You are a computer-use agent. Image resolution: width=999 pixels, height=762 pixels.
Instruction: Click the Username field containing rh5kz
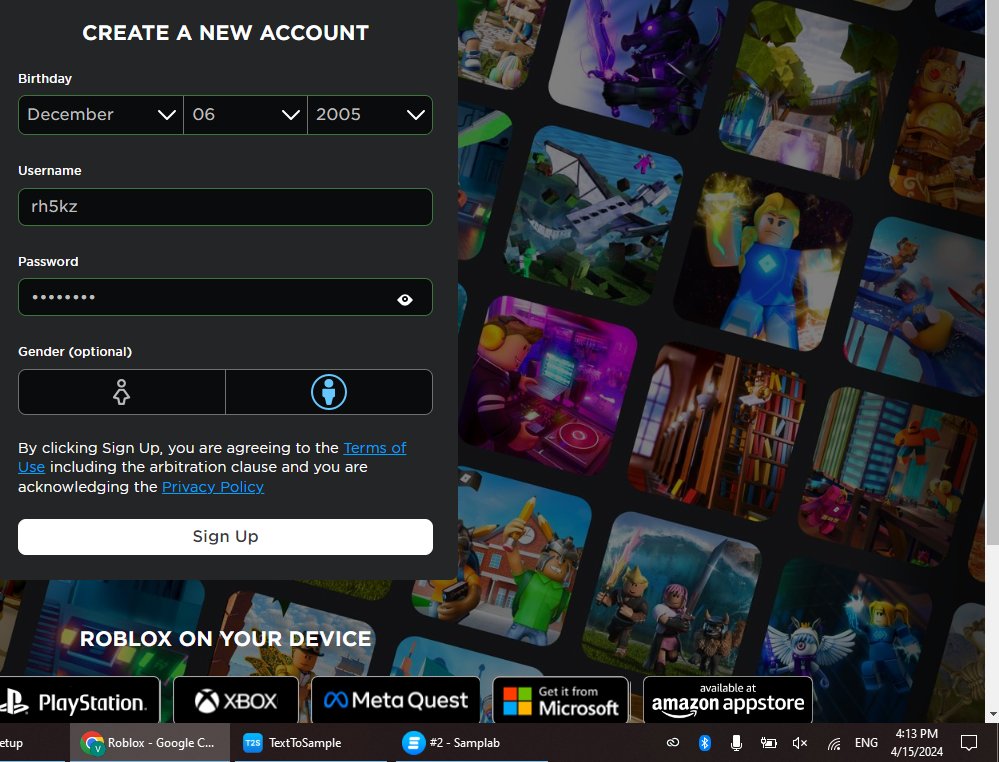pos(226,206)
